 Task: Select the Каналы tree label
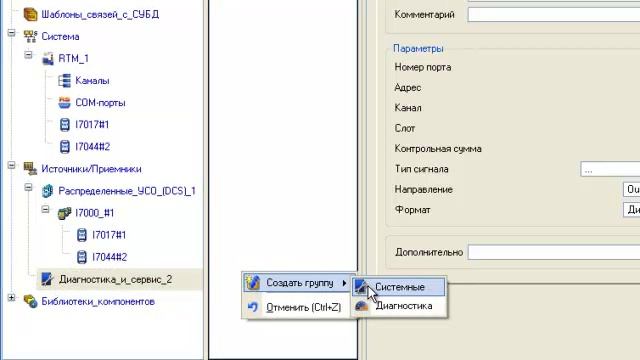92,81
